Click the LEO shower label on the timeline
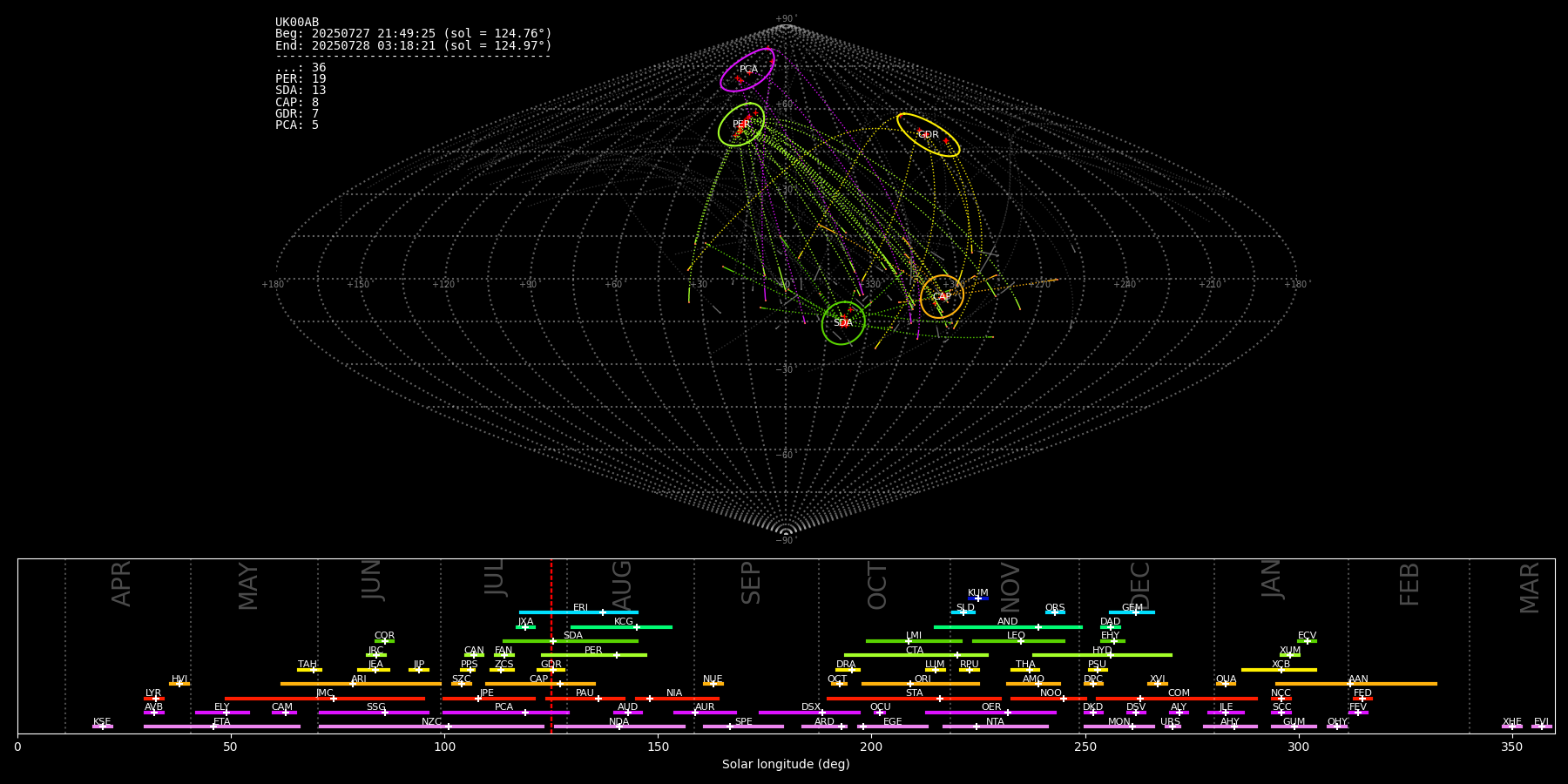This screenshot has height=784, width=1568. (x=1017, y=636)
